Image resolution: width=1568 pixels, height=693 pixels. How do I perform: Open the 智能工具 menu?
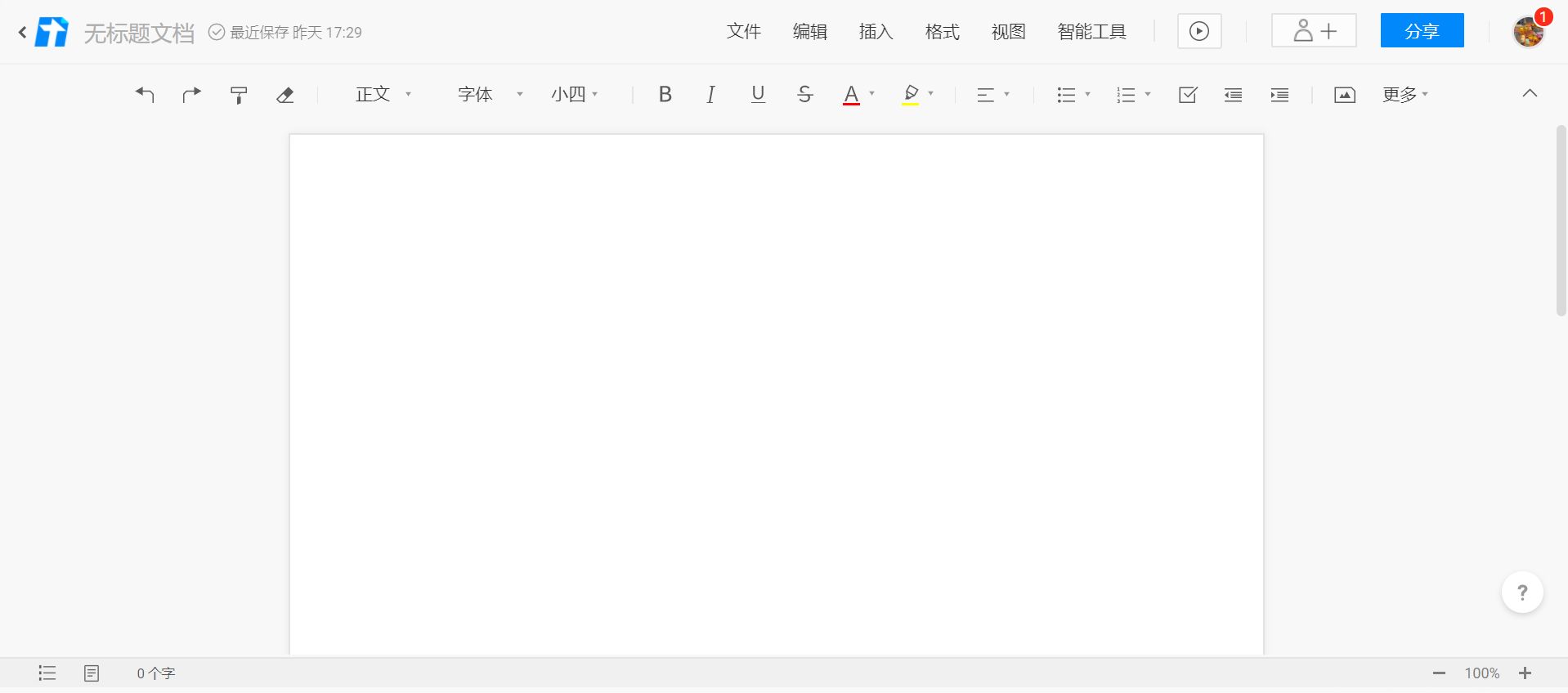coord(1092,32)
